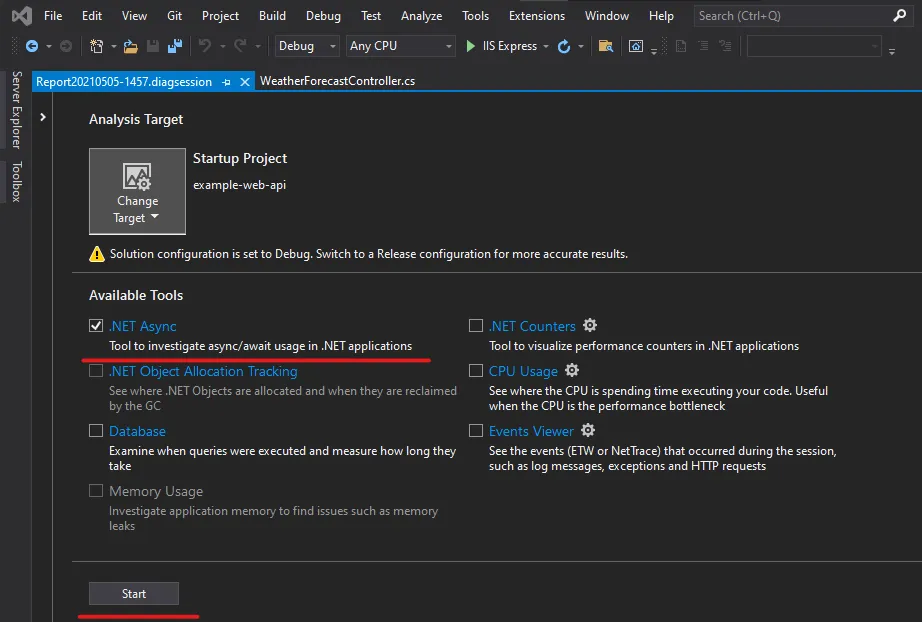The width and height of the screenshot is (922, 622).
Task: Open the CPU Usage link
Action: (523, 371)
